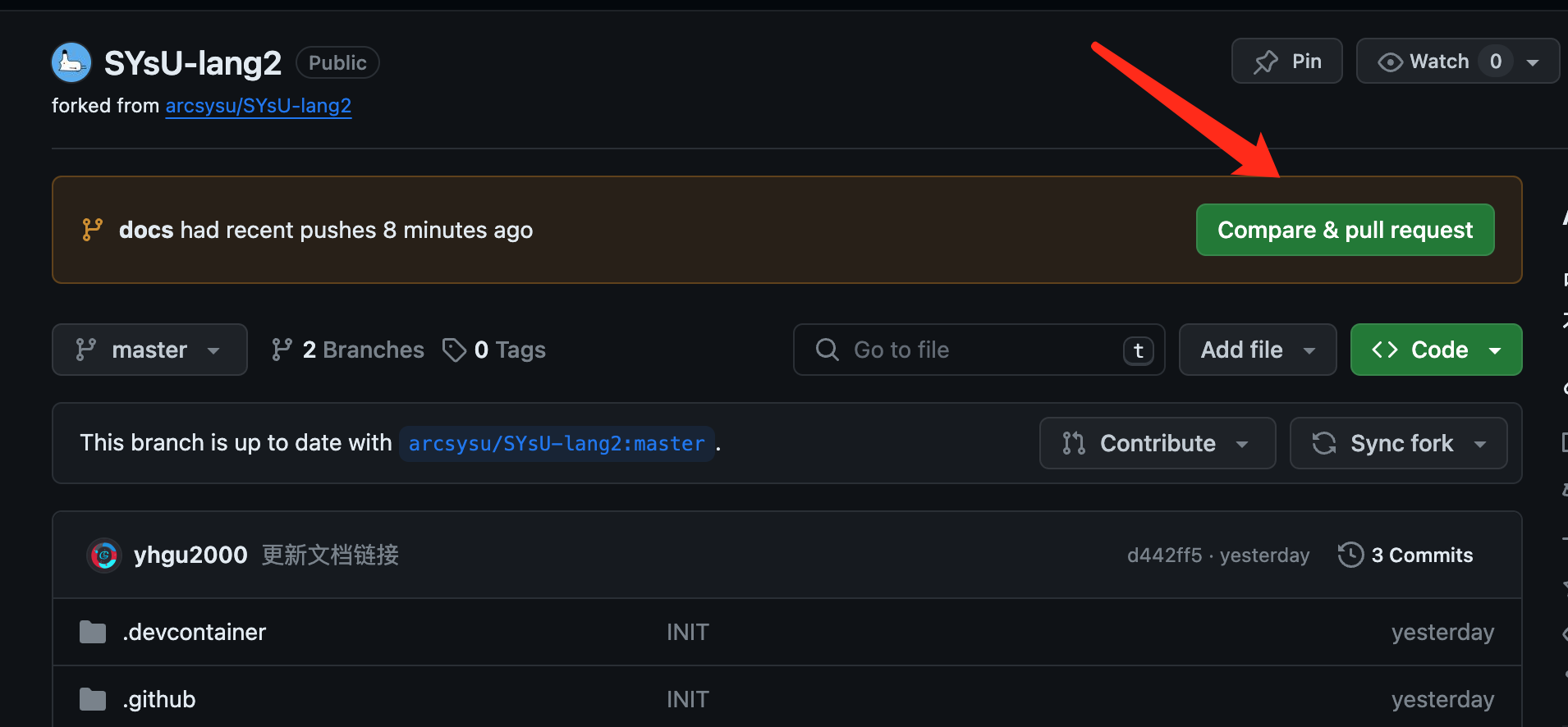Open the .devcontainer folder

(194, 632)
